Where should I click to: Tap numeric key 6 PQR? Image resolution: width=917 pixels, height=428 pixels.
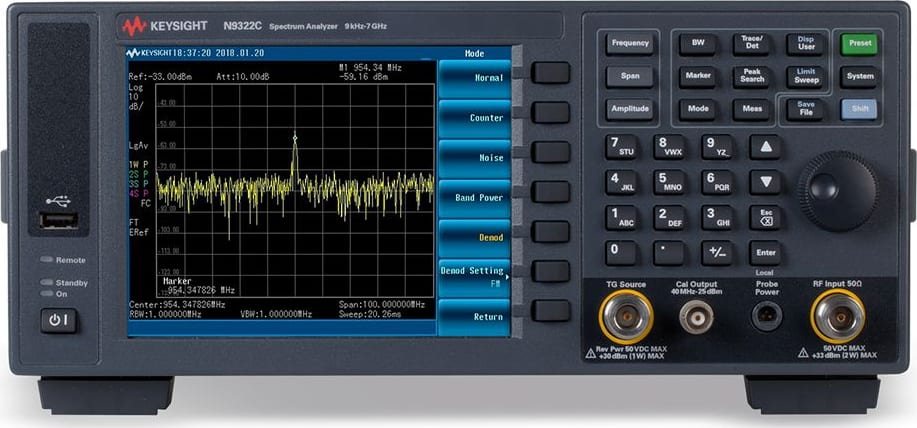[718, 182]
